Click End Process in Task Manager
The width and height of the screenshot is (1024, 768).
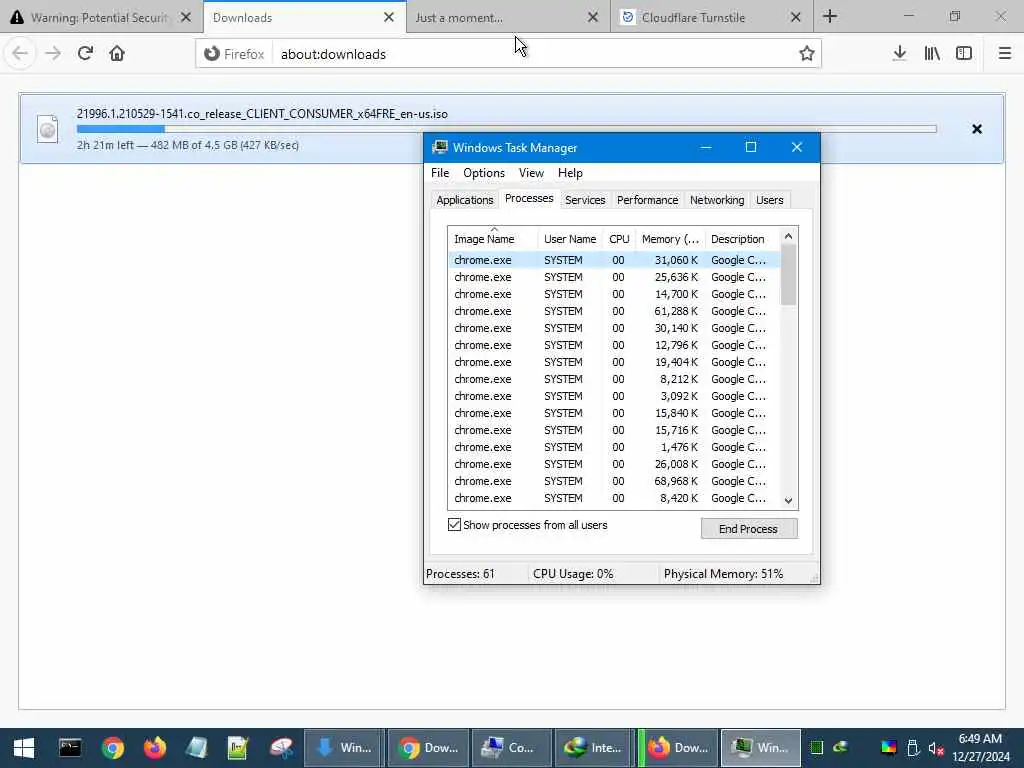749,529
